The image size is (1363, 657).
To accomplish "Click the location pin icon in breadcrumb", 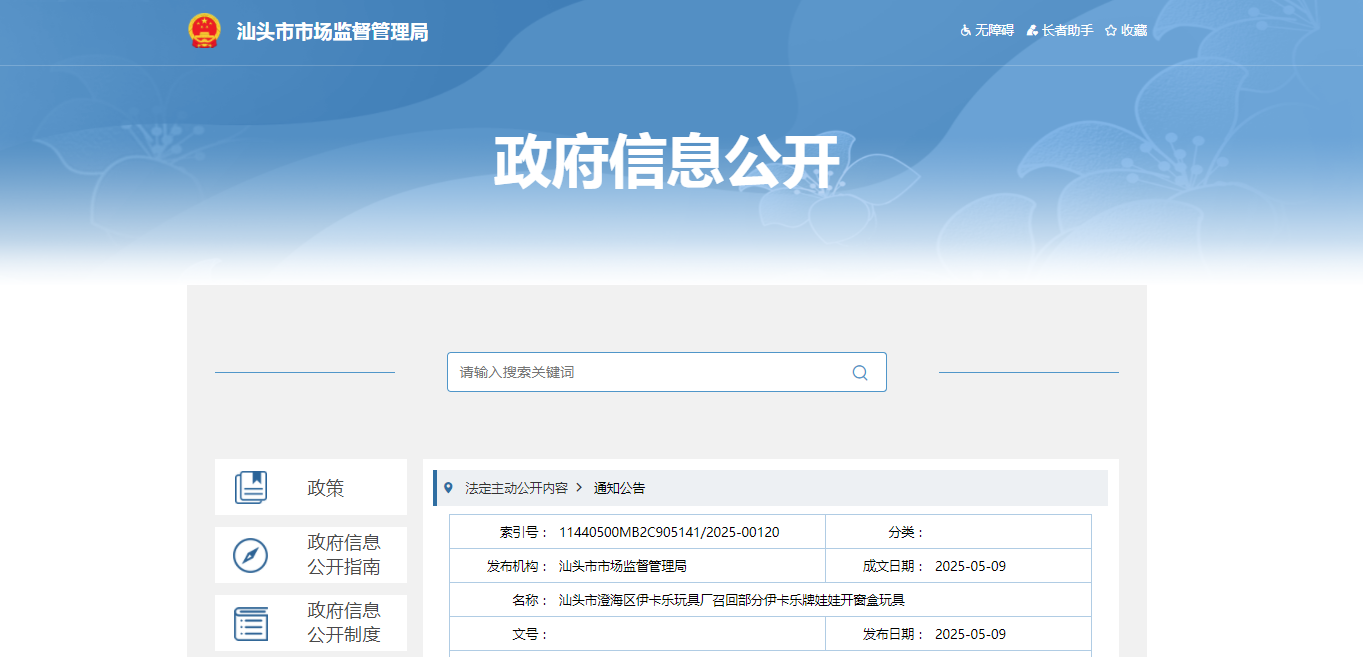I will tap(448, 488).
